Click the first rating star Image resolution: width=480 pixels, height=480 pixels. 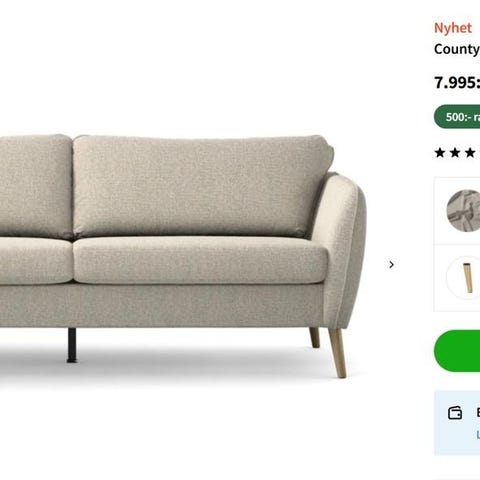[x=440, y=153]
